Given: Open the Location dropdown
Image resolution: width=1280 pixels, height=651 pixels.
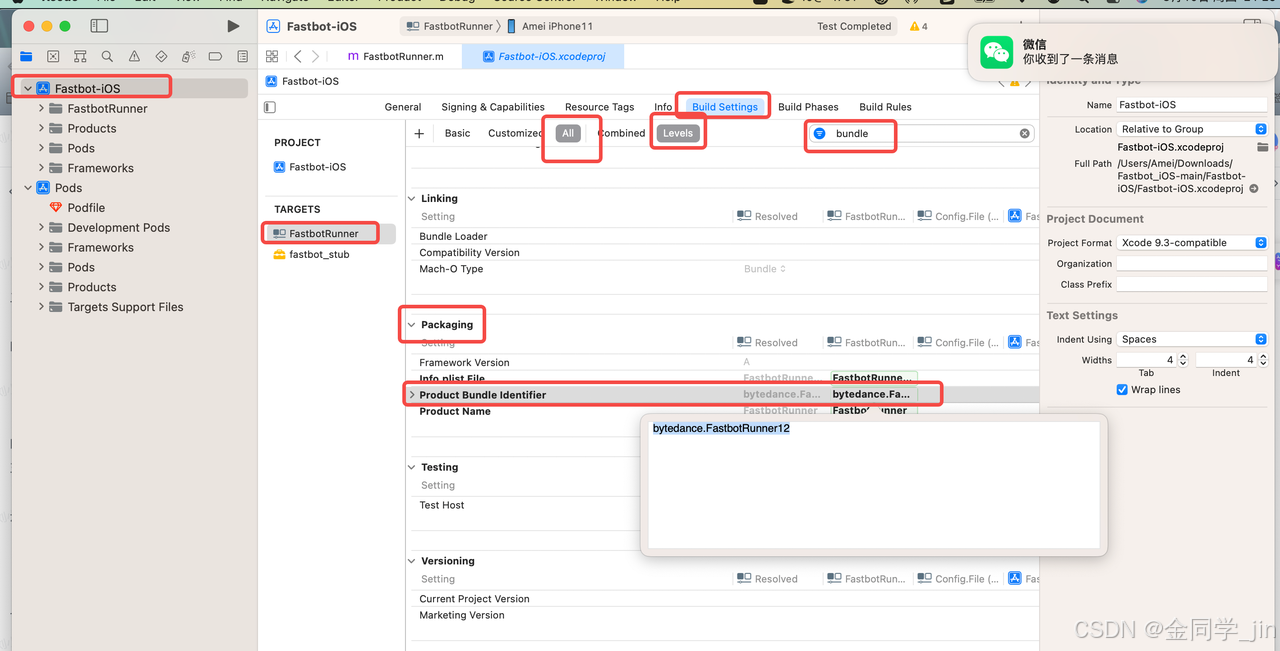Looking at the screenshot, I should coord(1192,129).
